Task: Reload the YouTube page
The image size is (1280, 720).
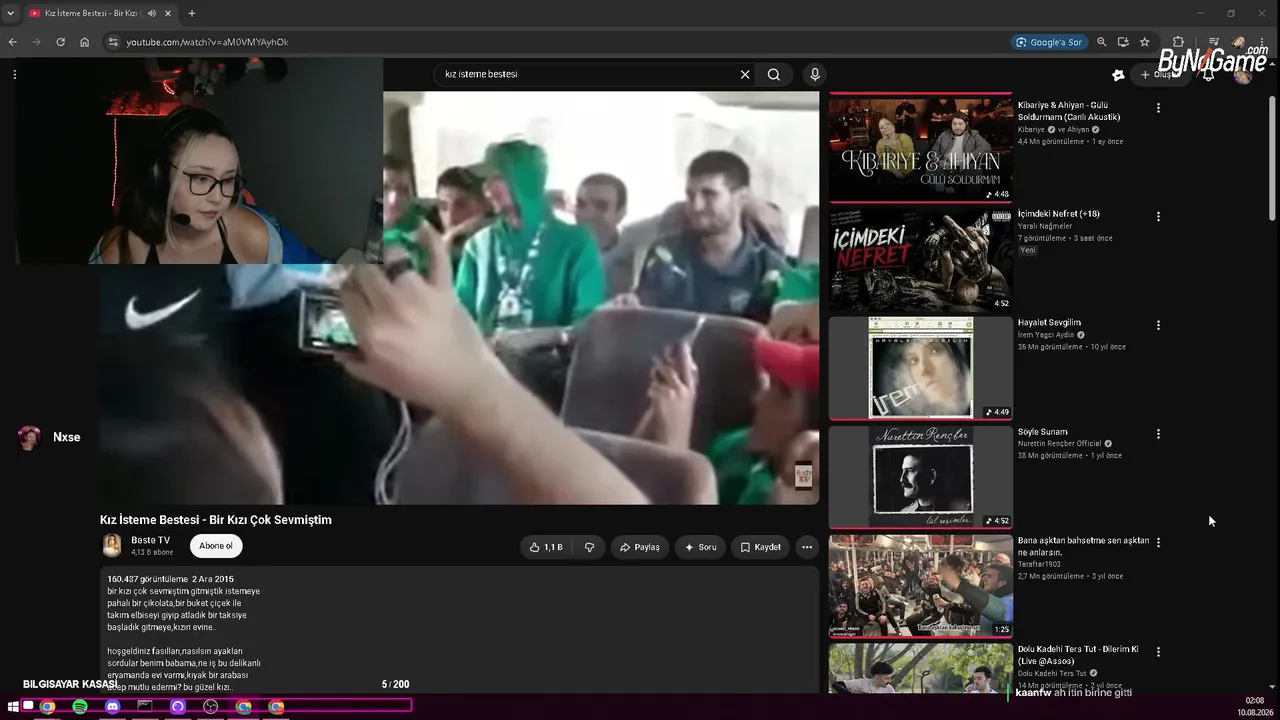Action: [61, 42]
